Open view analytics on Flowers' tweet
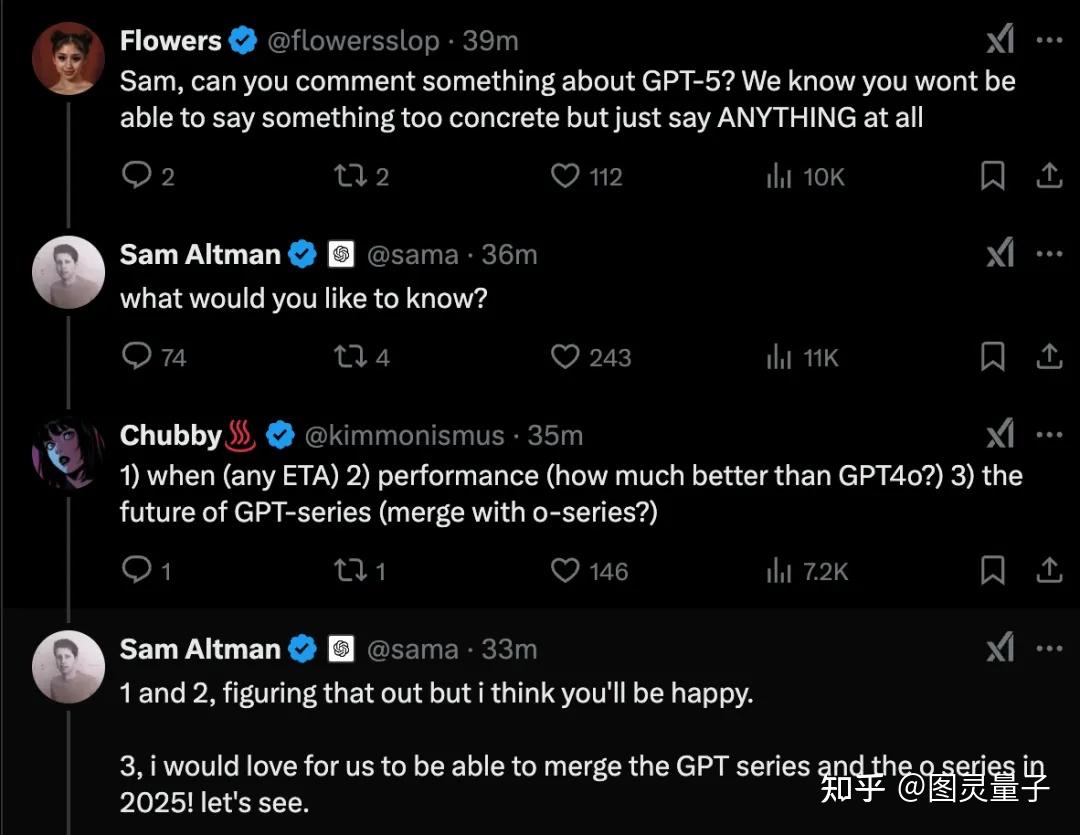 coord(778,176)
